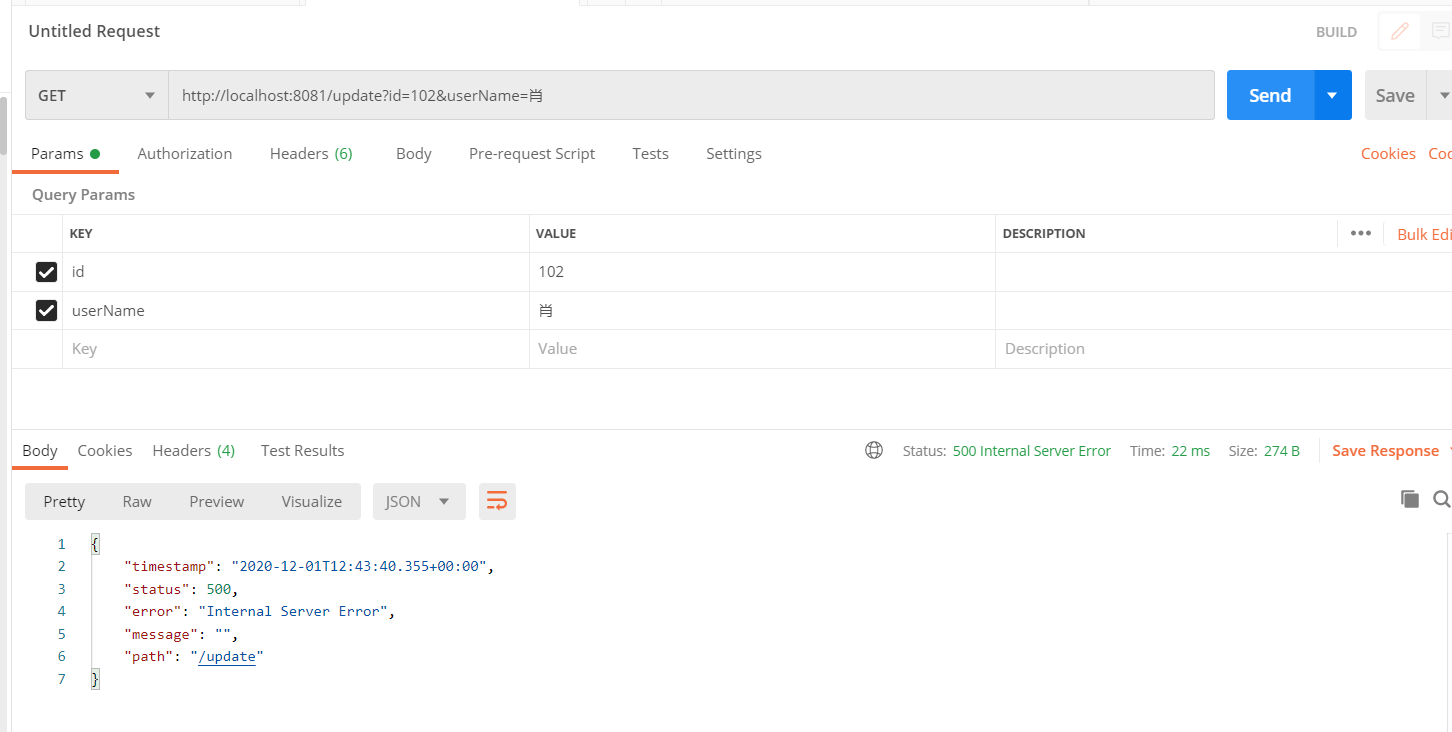Viewport: 1452px width, 732px height.
Task: Click the globe network icon near Status
Action: 873,450
